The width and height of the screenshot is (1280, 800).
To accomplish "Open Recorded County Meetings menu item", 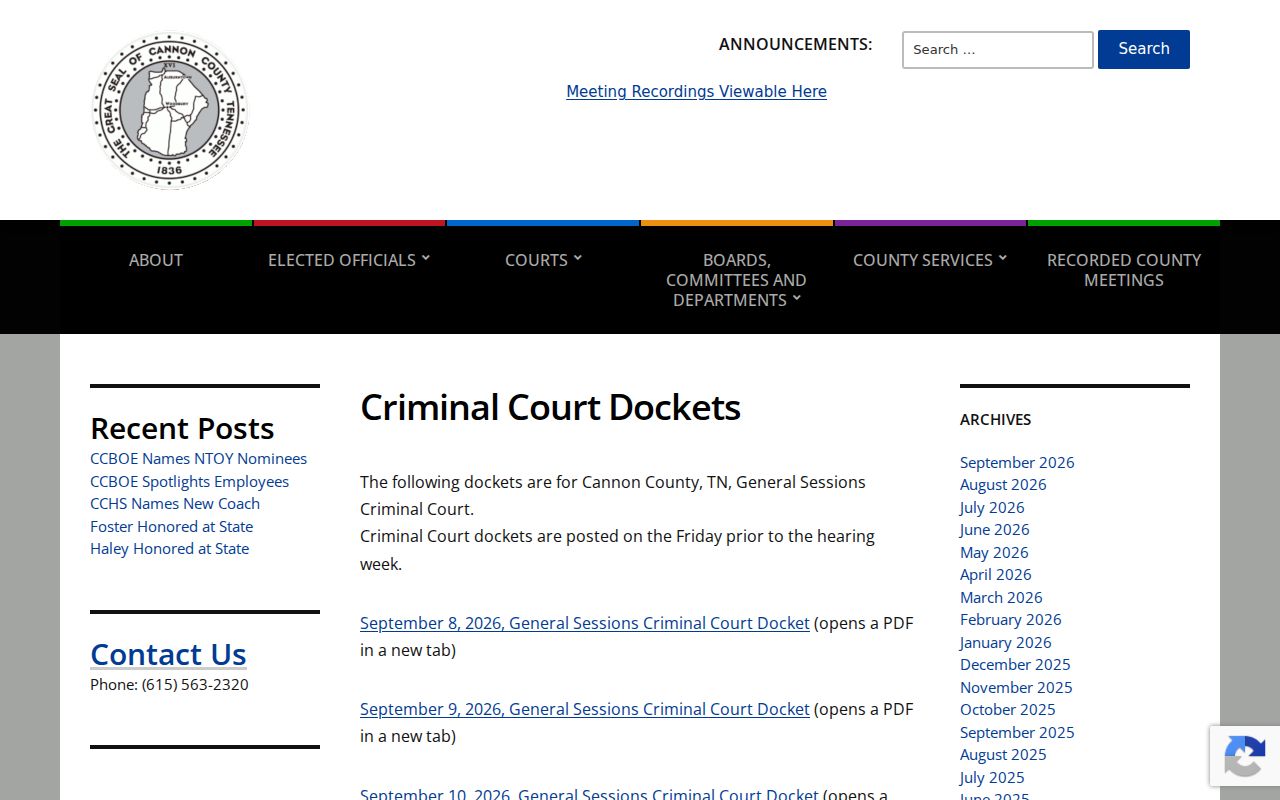I will pos(1124,270).
